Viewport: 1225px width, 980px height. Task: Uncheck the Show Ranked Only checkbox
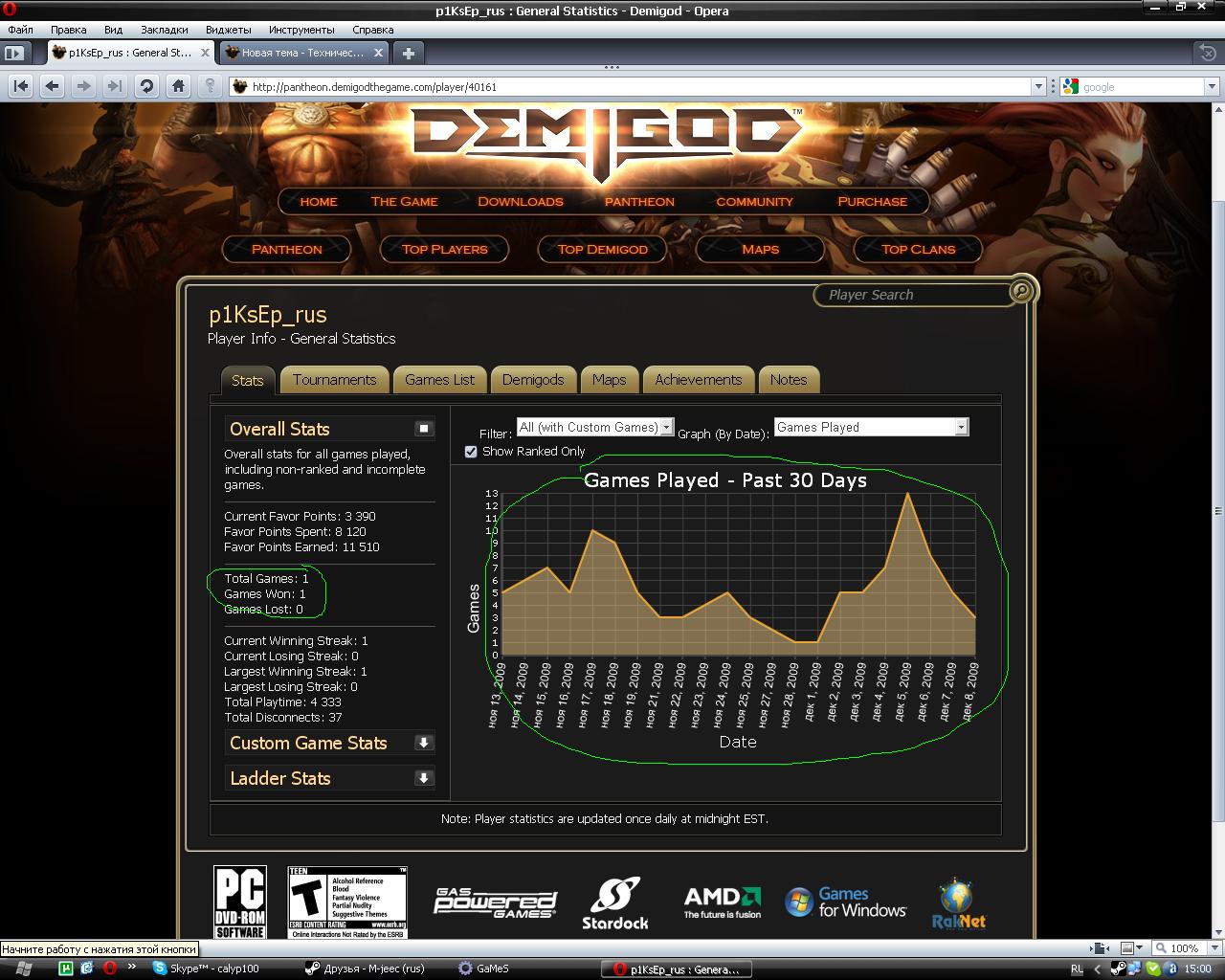[471, 452]
